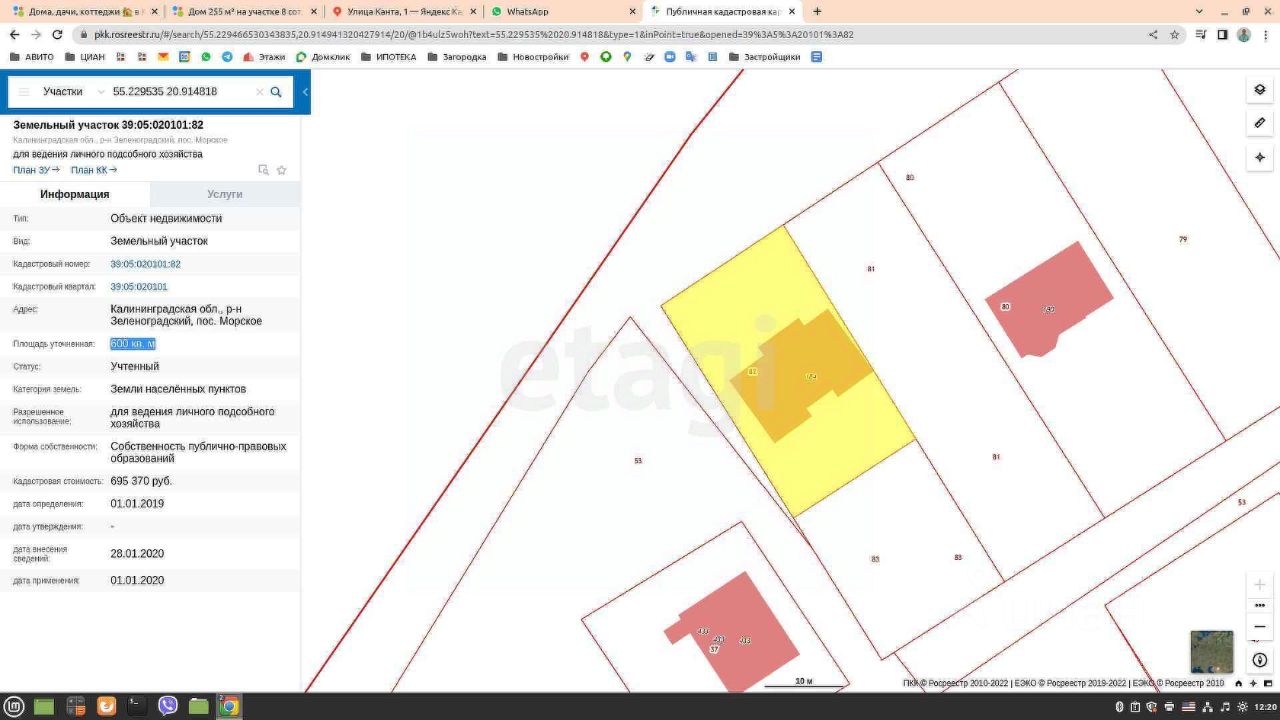Image resolution: width=1280 pixels, height=720 pixels.
Task: Open the АВИТО bookmarks folder
Action: click(x=31, y=57)
